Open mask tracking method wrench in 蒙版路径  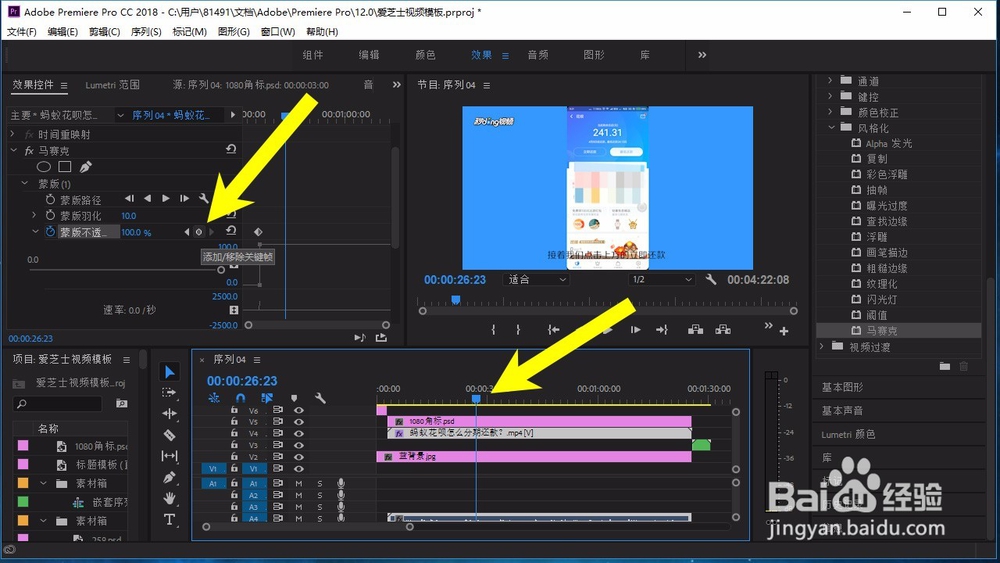(203, 198)
